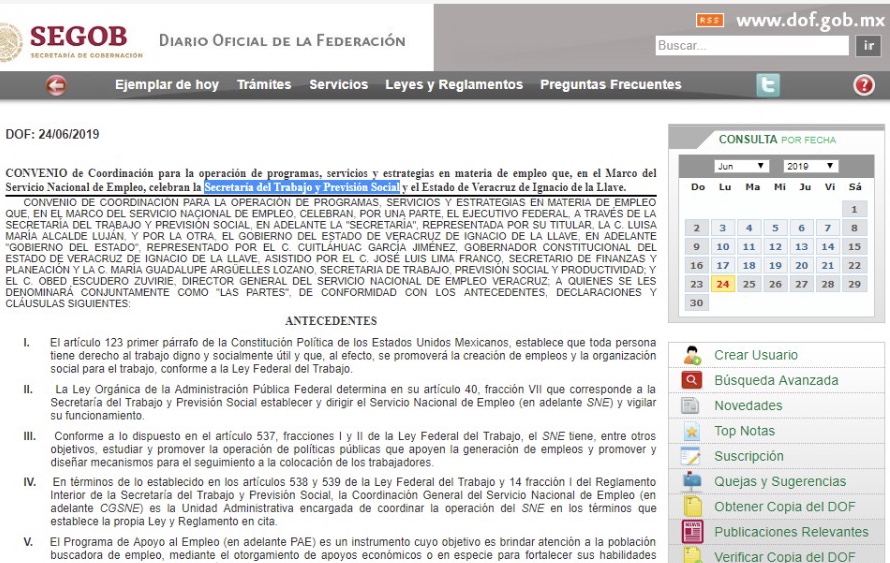This screenshot has width=890, height=563.
Task: Open Preguntas Frecuentes menu
Action: (x=611, y=85)
